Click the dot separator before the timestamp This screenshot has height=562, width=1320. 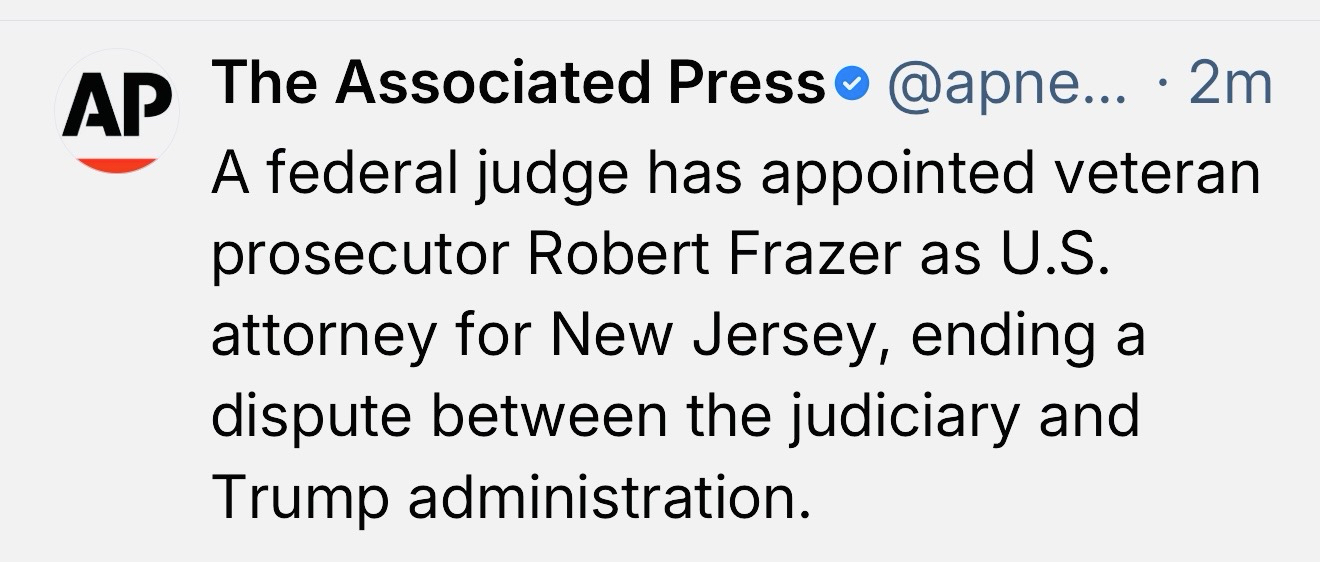pyautogui.click(x=1160, y=85)
